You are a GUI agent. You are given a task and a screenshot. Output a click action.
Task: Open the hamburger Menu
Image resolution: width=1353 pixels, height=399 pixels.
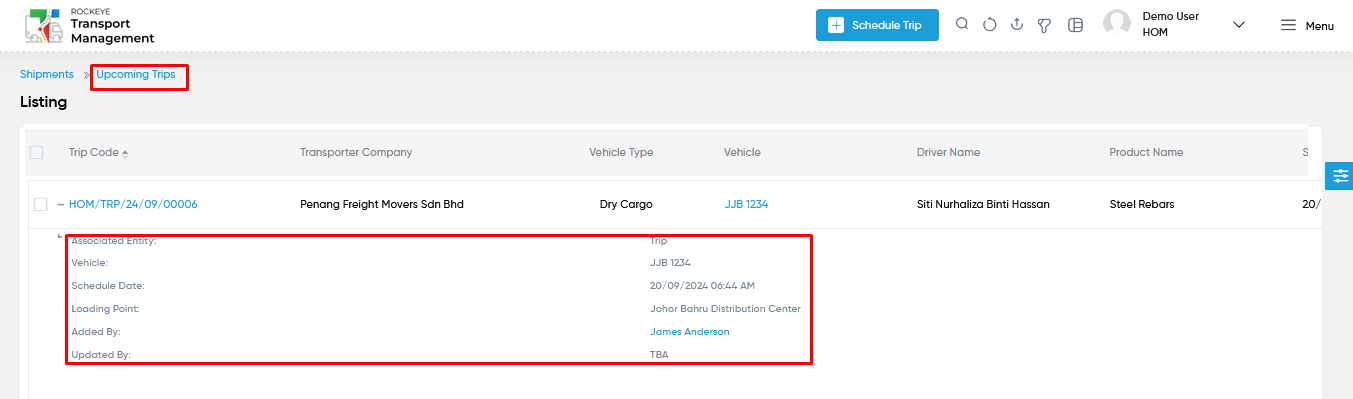coord(1307,26)
